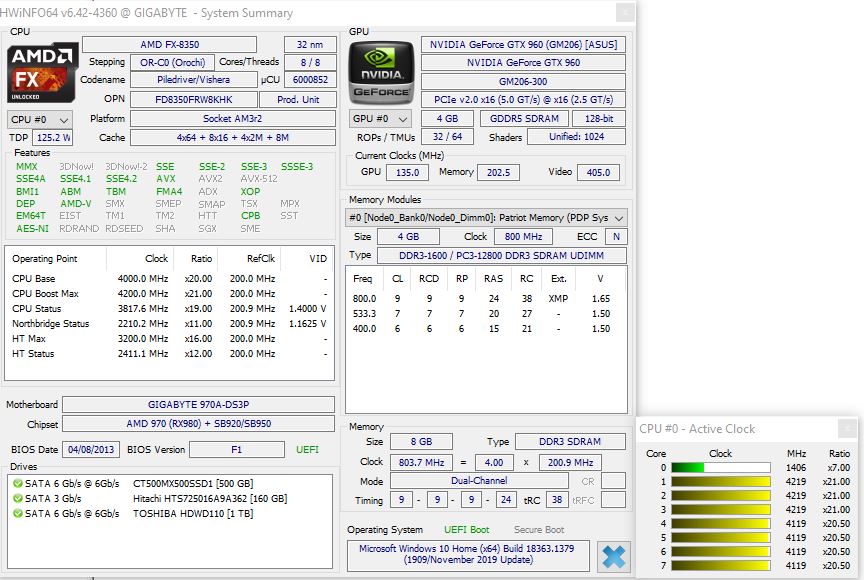
Task: Open the GPU #0 selector dropdown
Action: pos(380,118)
